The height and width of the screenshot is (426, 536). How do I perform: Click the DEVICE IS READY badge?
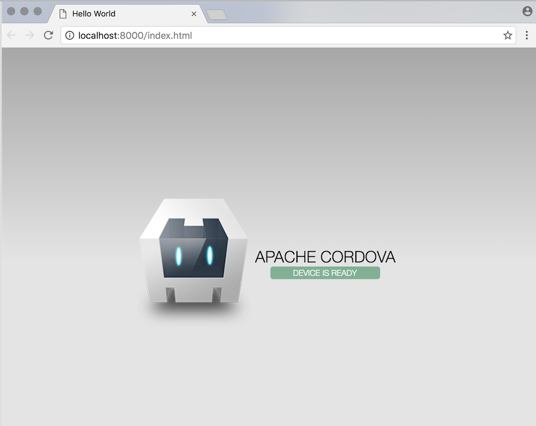coord(325,273)
